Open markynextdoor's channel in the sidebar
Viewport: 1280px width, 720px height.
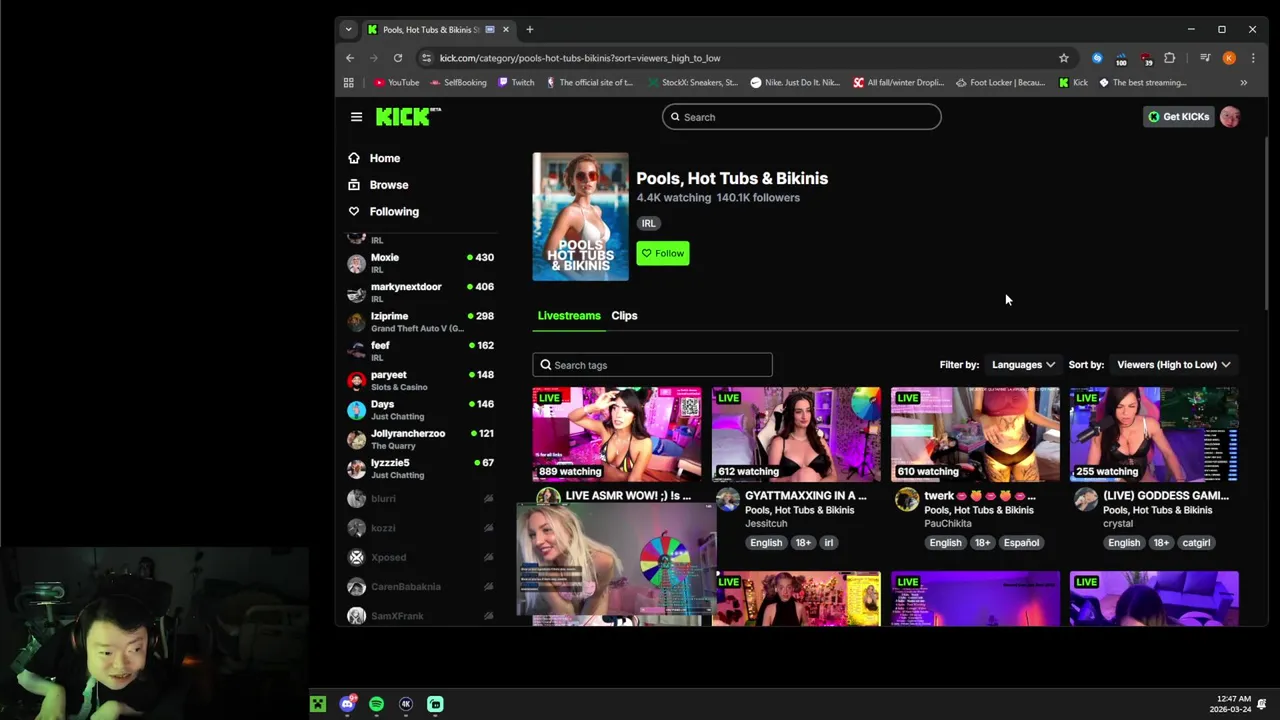tap(420, 292)
